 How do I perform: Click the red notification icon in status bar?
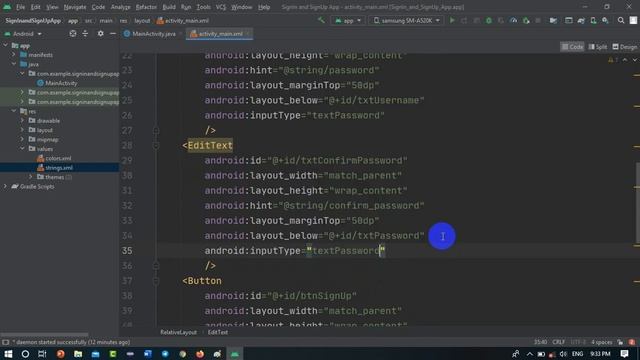632,342
